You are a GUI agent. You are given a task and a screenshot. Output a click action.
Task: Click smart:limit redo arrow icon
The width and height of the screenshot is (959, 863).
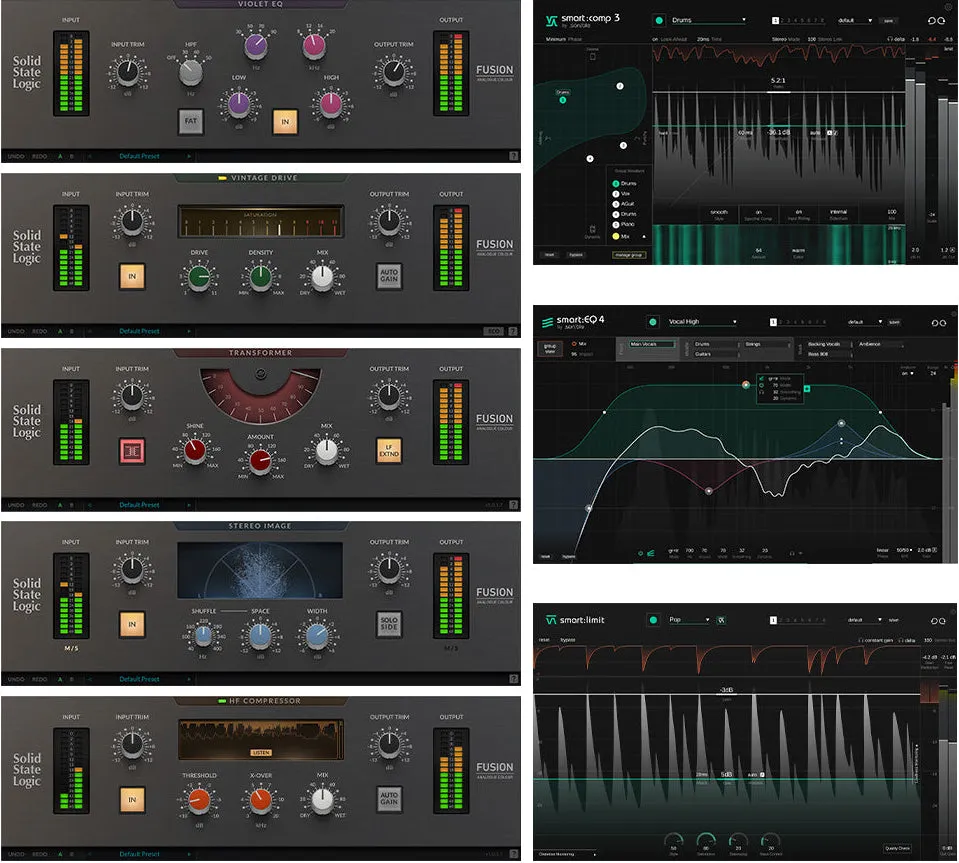click(x=944, y=621)
